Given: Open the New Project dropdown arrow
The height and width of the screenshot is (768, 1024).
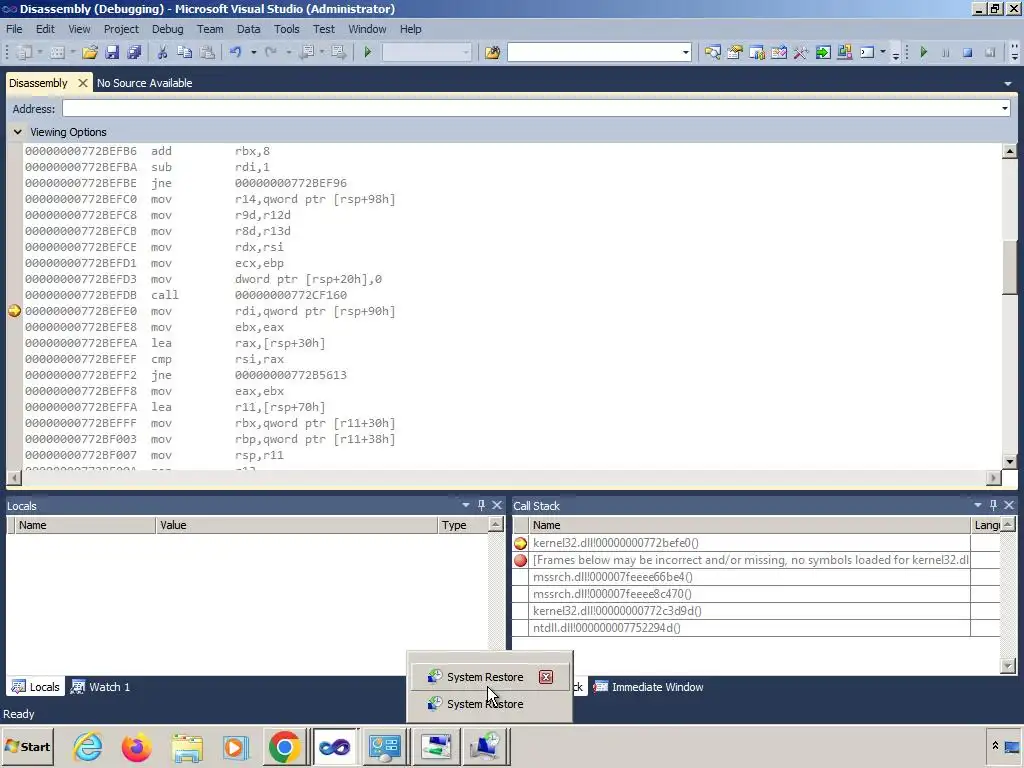Looking at the screenshot, I should 40,52.
